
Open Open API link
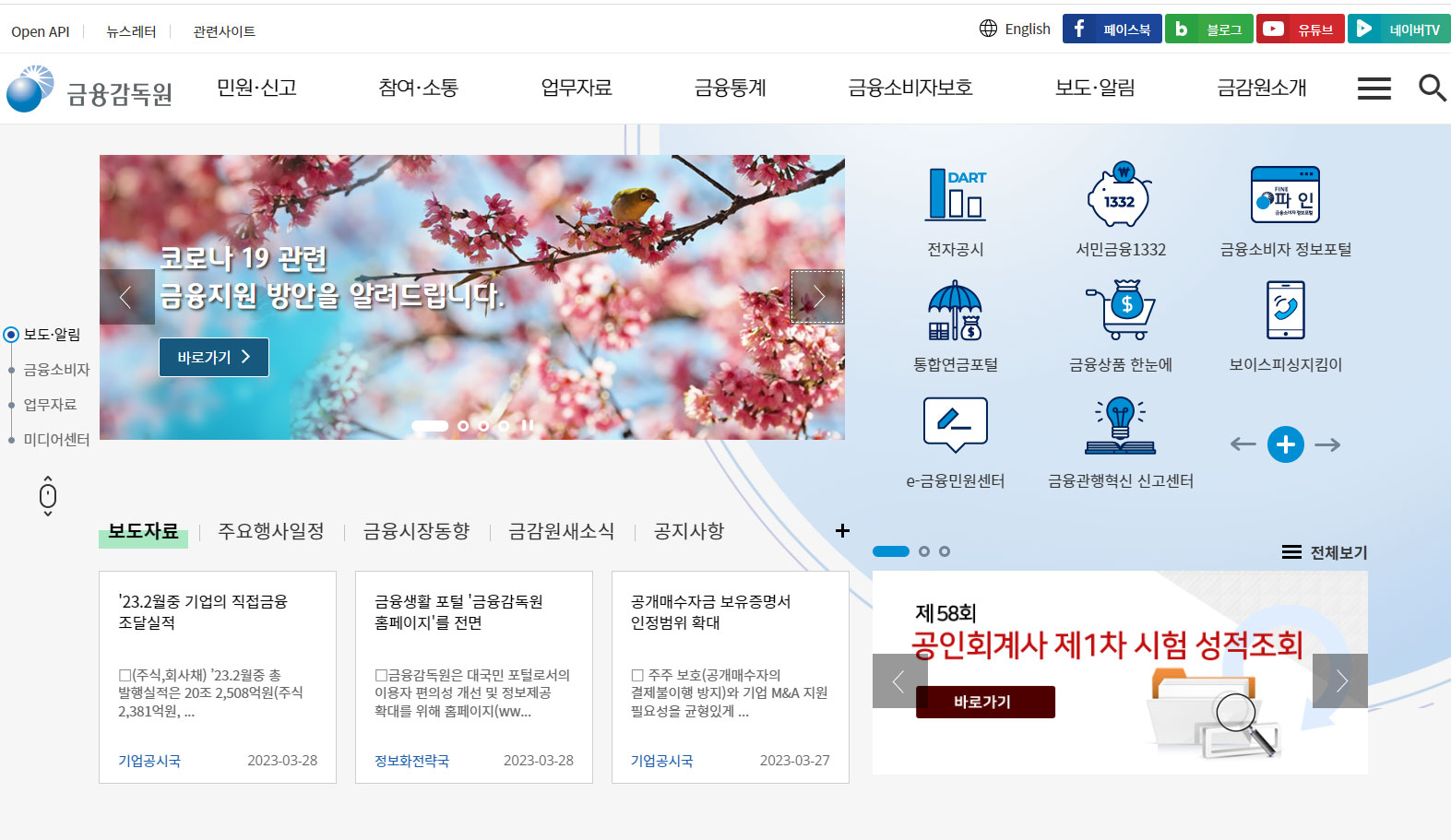point(41,31)
